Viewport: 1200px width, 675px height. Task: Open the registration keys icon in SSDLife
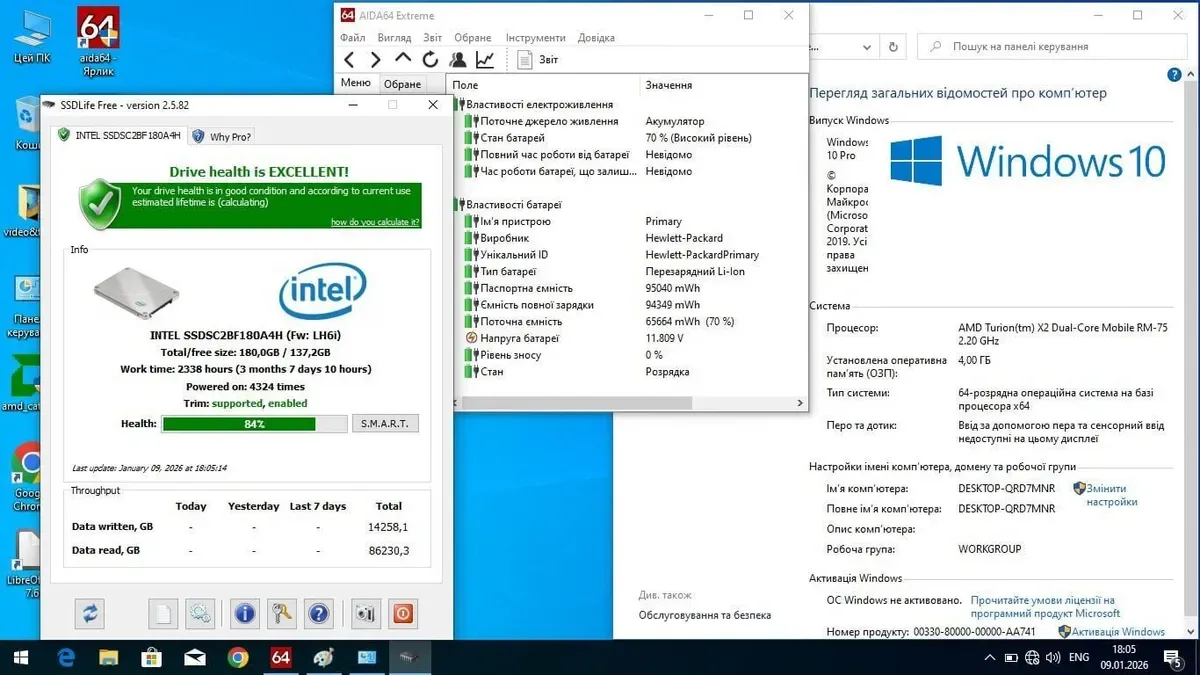[282, 612]
